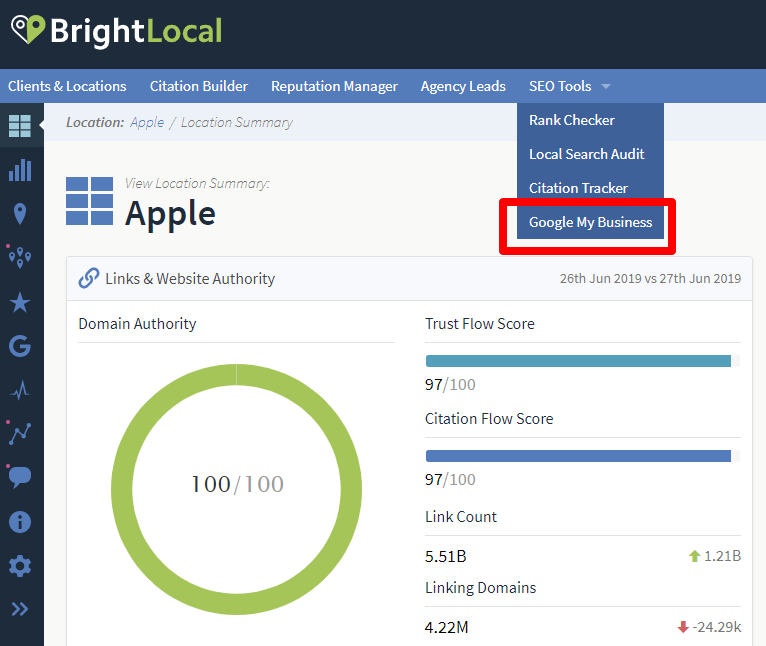Click the Citation Flow Score label
Viewport: 766px width, 646px height.
[x=489, y=419]
